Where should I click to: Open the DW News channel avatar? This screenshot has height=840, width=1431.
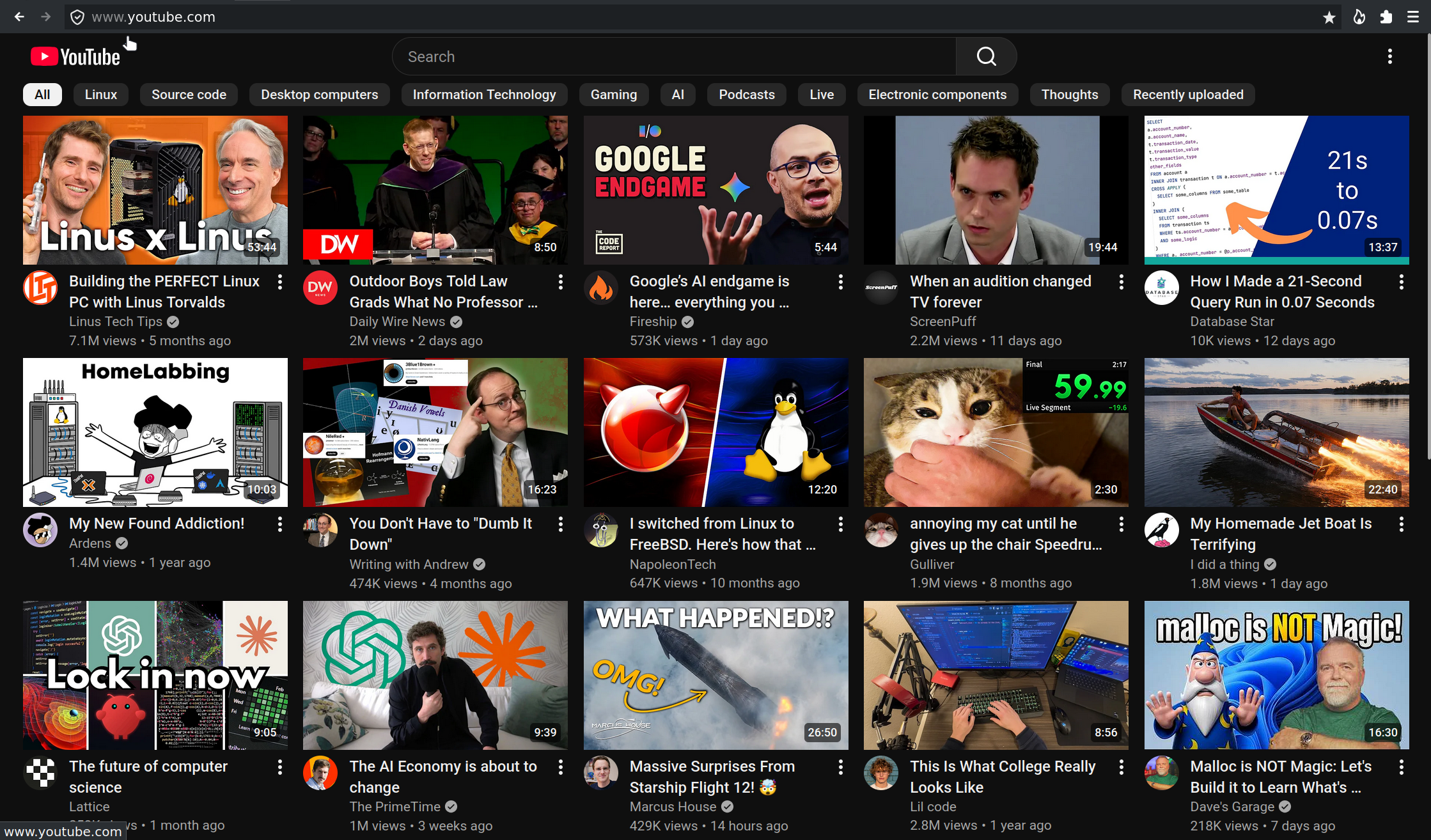click(x=320, y=288)
